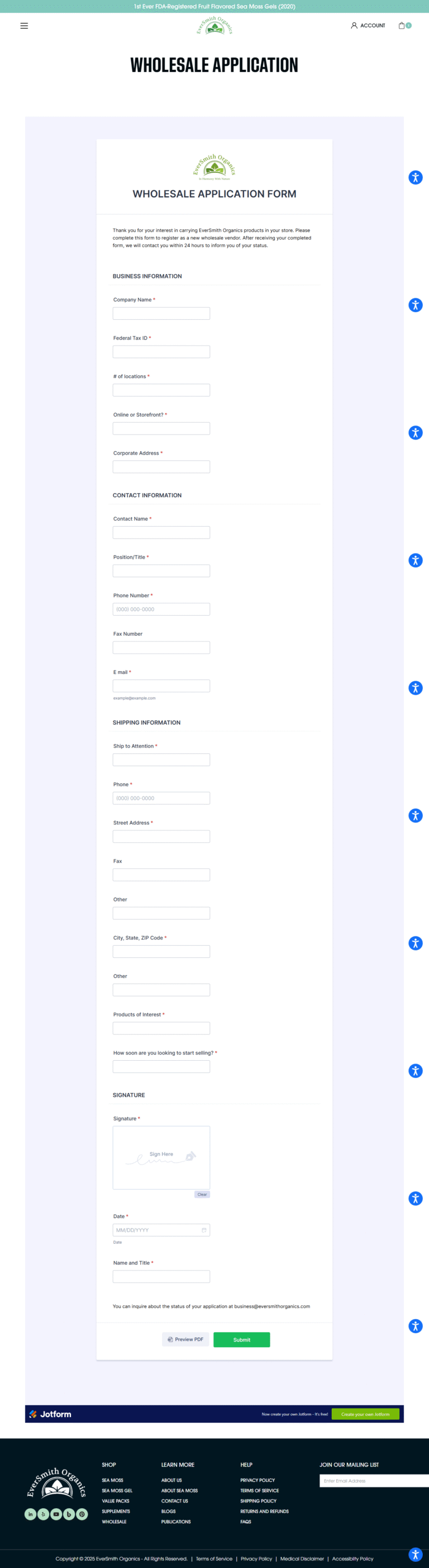Image resolution: width=429 pixels, height=1568 pixels.
Task: Open Sea Moss Gel footer shop link
Action: [117, 1490]
